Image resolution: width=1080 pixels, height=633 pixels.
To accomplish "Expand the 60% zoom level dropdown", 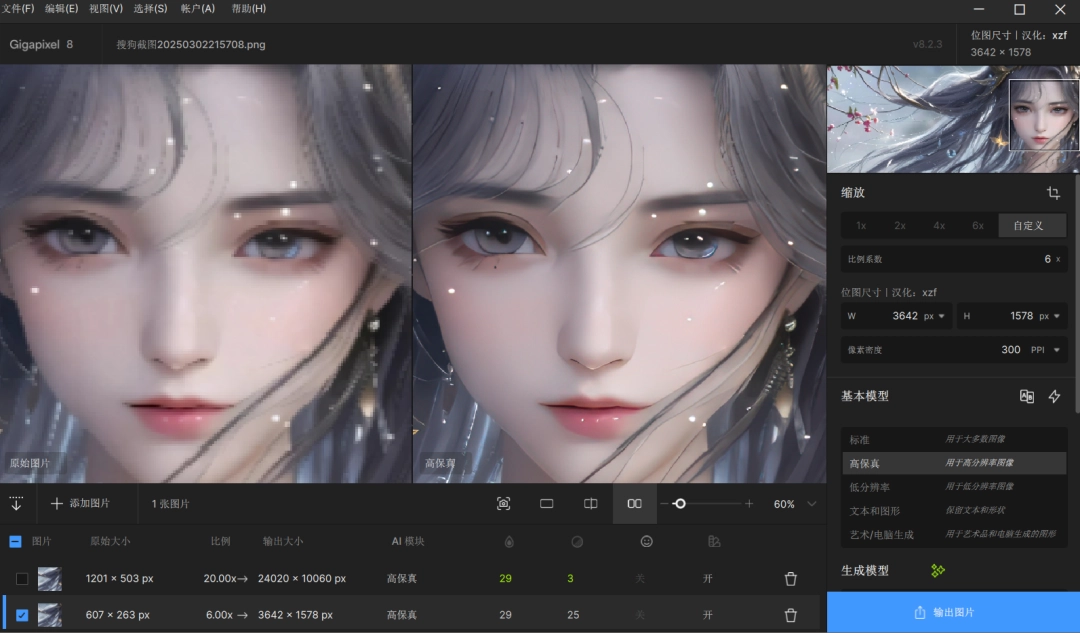I will click(812, 504).
